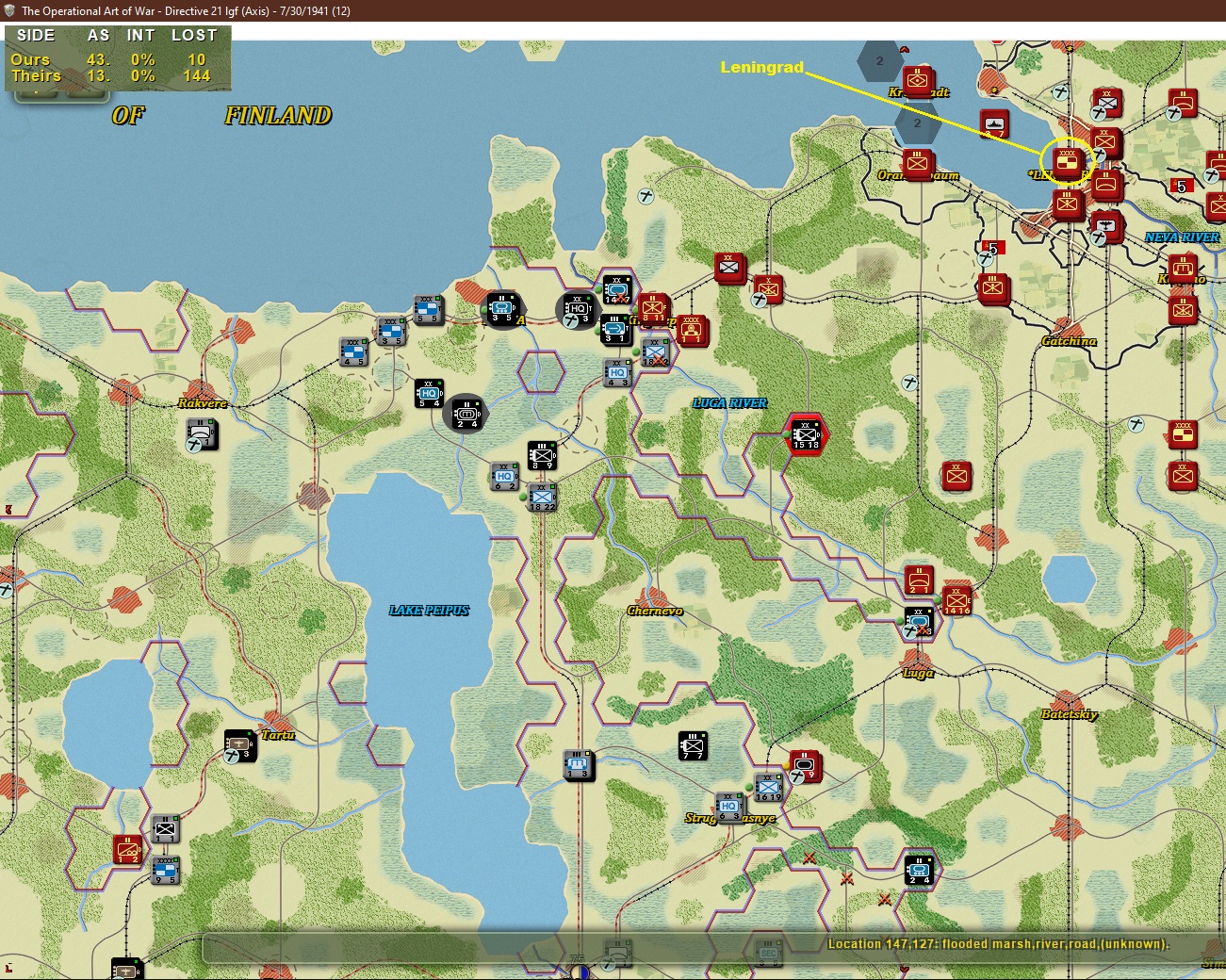Viewport: 1226px width, 980px height.
Task: Select the German infantry division 18-22
Action: tap(542, 498)
